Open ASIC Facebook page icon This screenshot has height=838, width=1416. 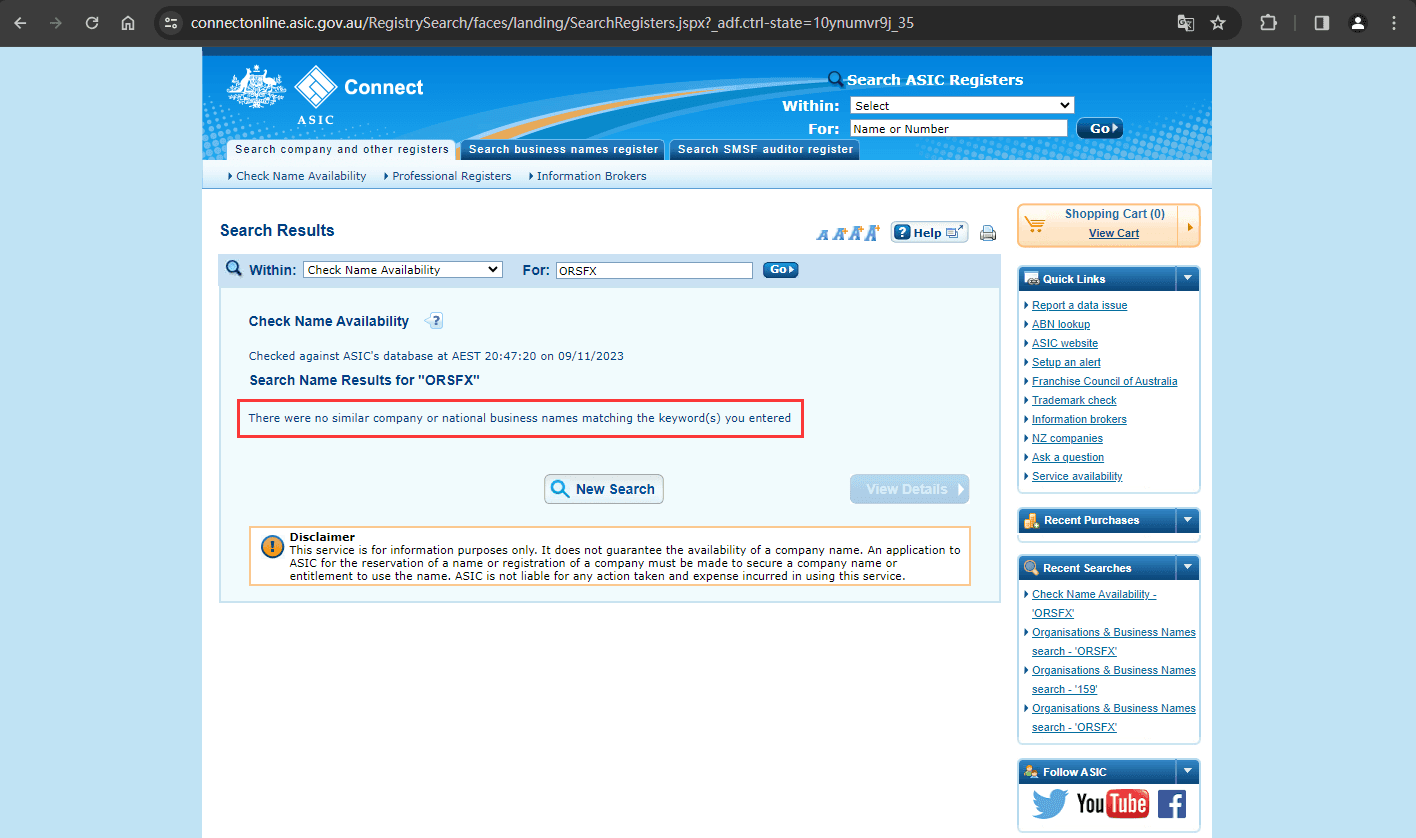point(1171,804)
